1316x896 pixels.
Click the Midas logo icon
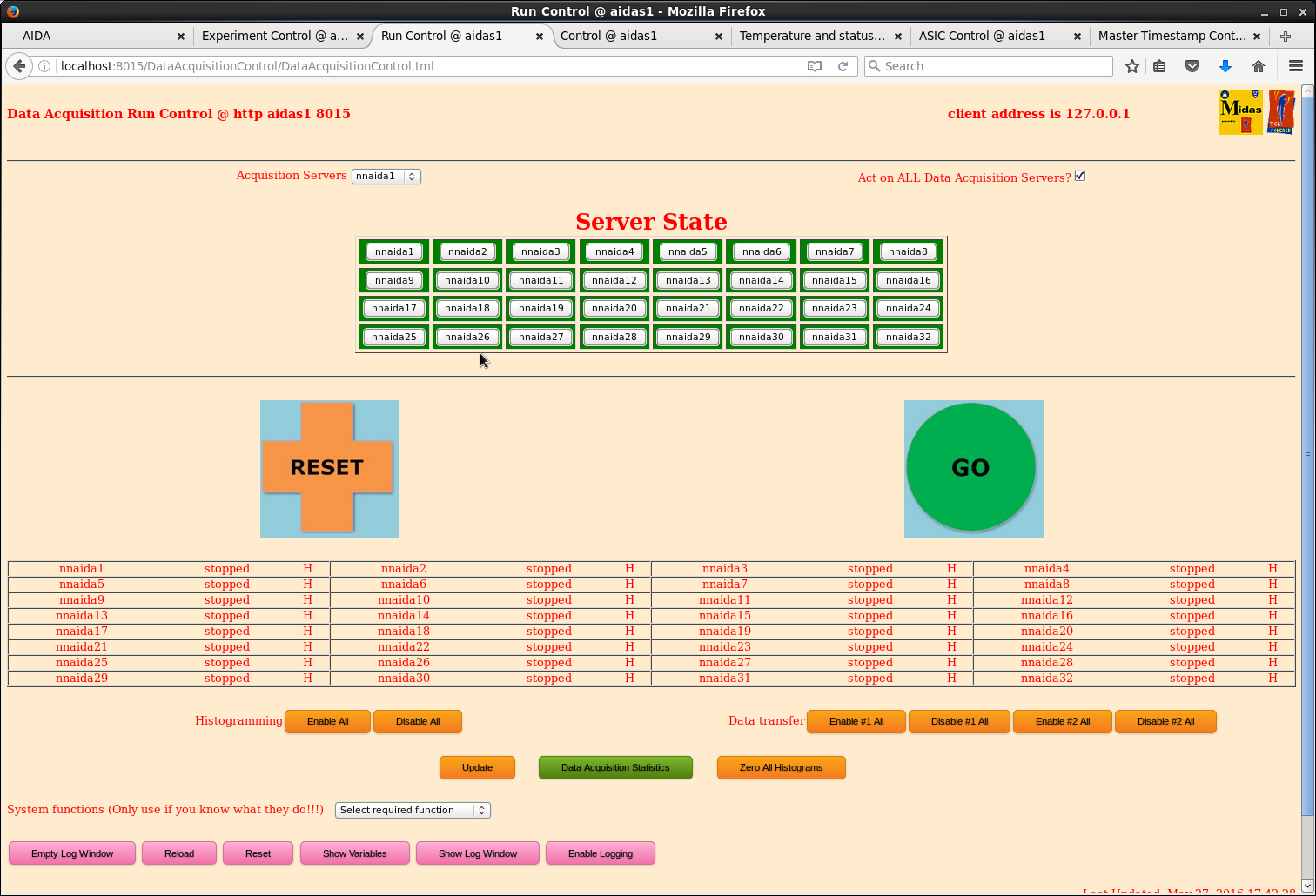pos(1240,112)
